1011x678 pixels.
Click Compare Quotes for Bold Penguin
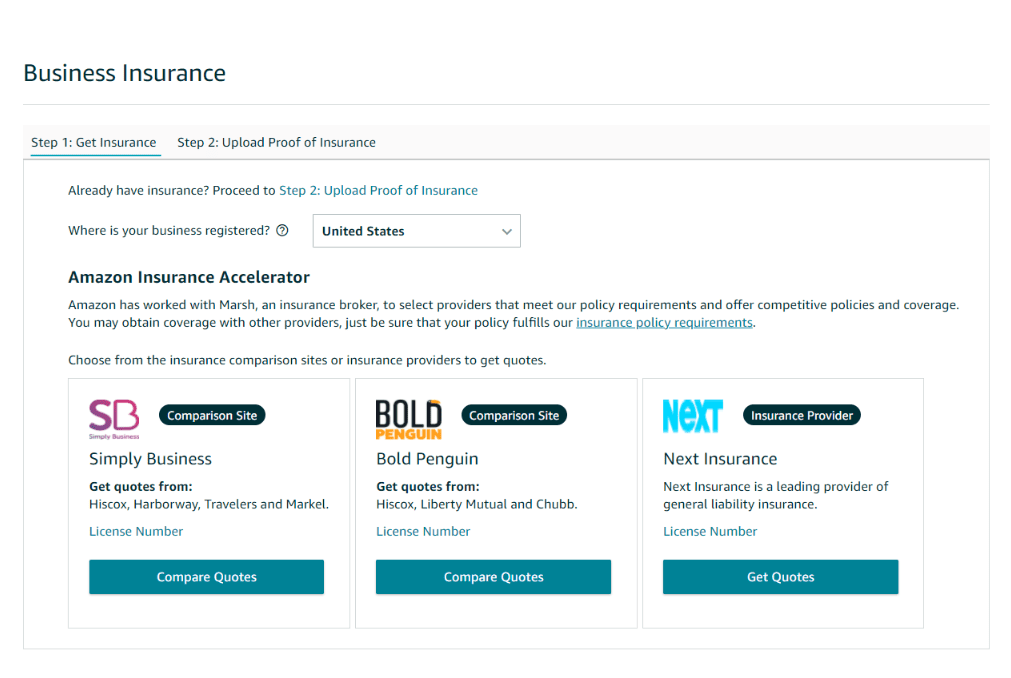pos(493,577)
